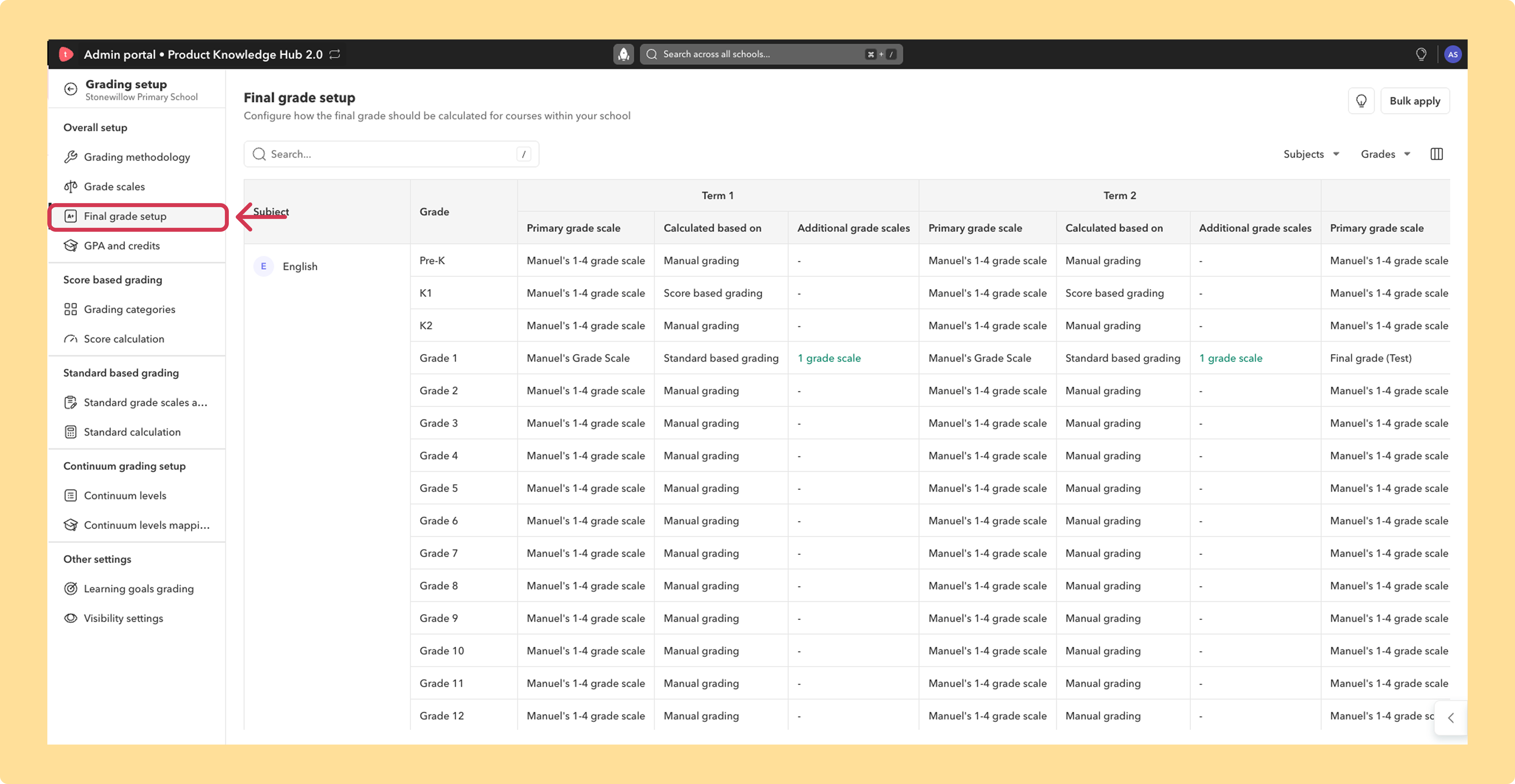Open Score calculation settings
Viewport: 1515px width, 784px height.
coord(137,339)
